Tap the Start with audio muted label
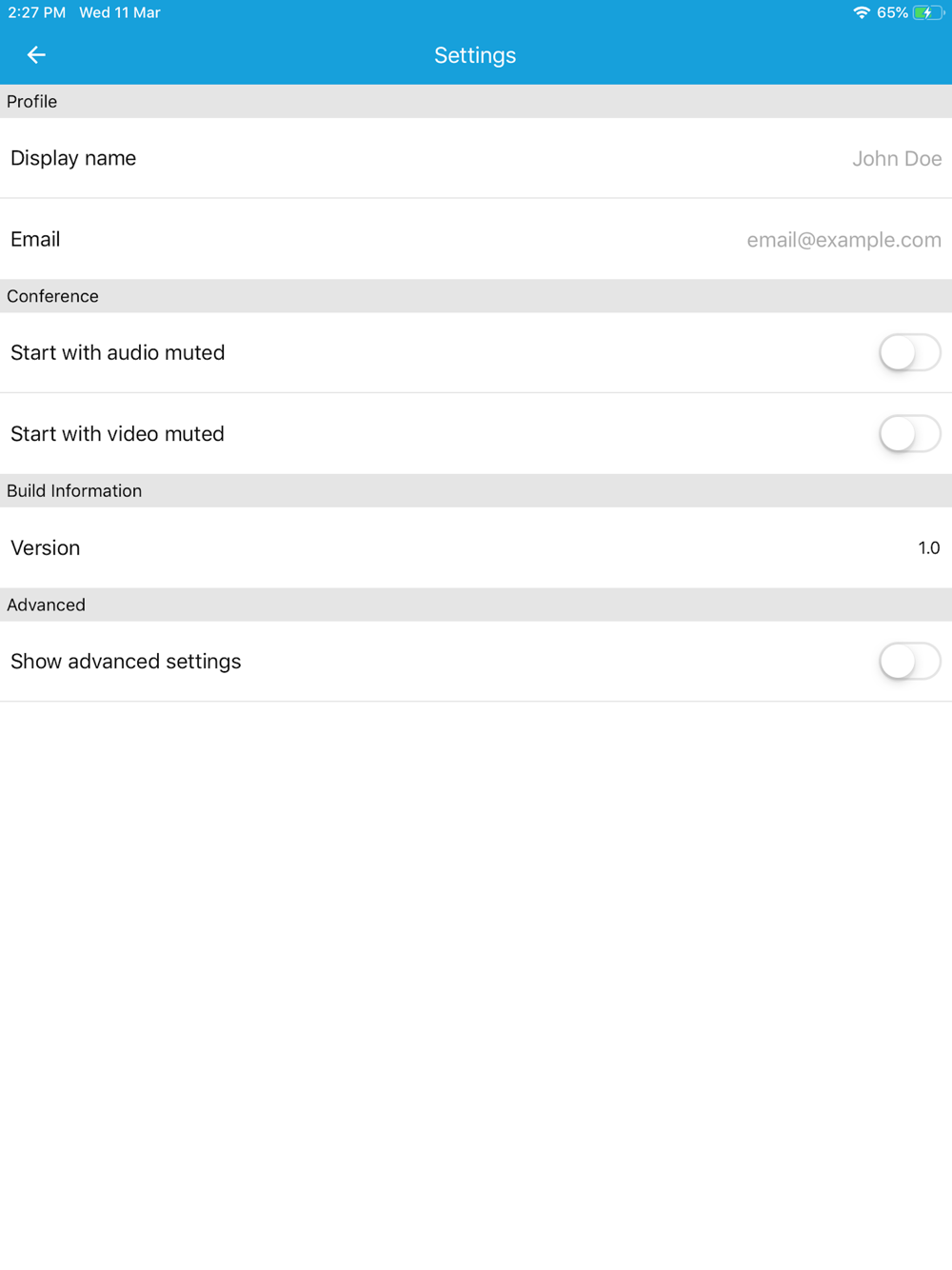952x1270 pixels. pyautogui.click(x=118, y=352)
